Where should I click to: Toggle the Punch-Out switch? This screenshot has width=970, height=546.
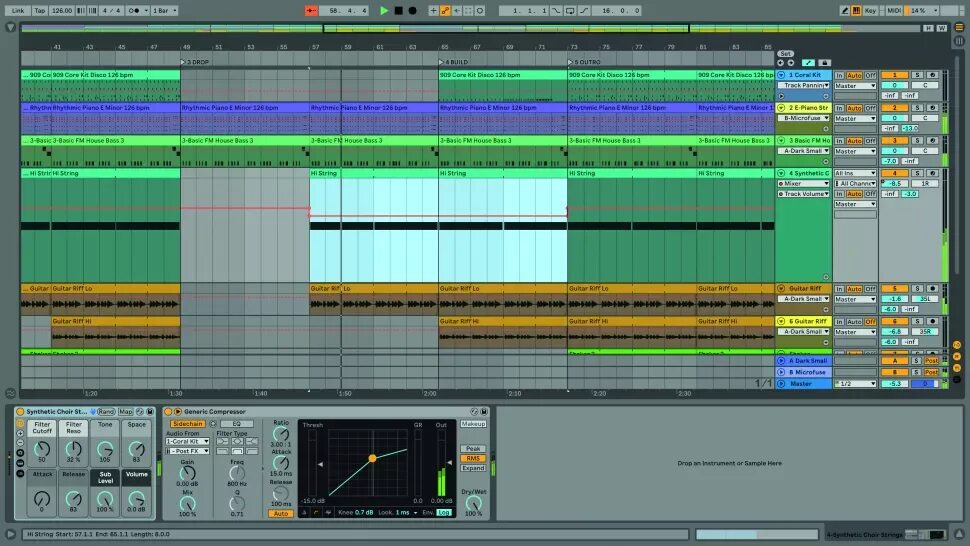tap(583, 11)
